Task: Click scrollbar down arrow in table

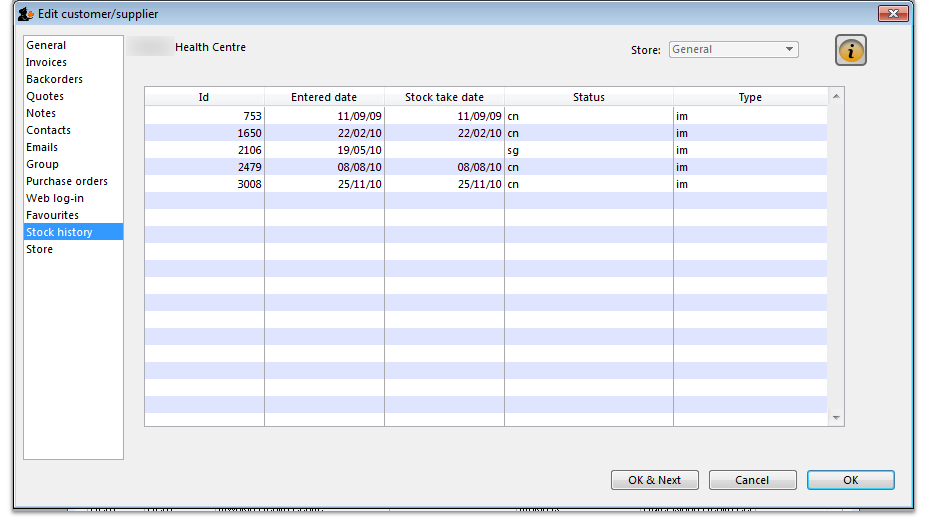Action: (x=836, y=418)
